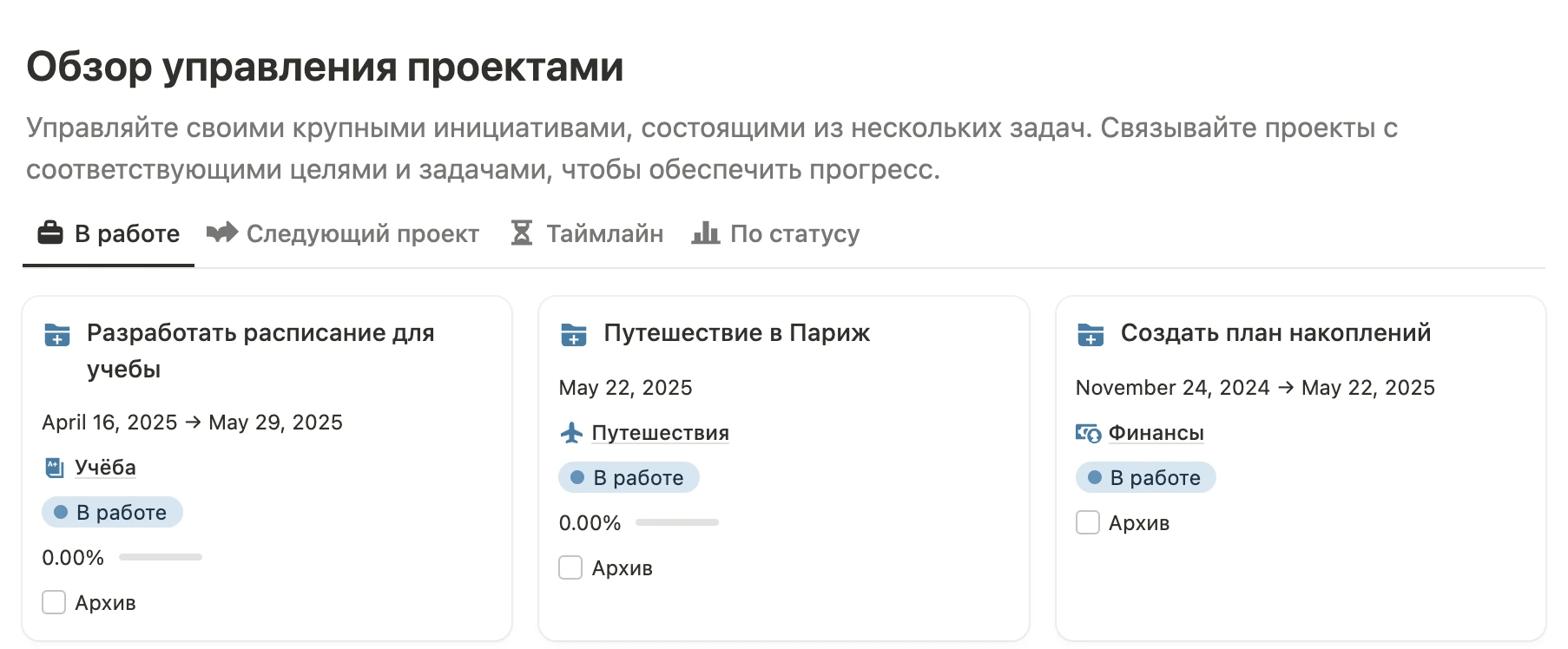Open the Создать план накоплений project title
This screenshot has width=1568, height=649.
[1275, 333]
